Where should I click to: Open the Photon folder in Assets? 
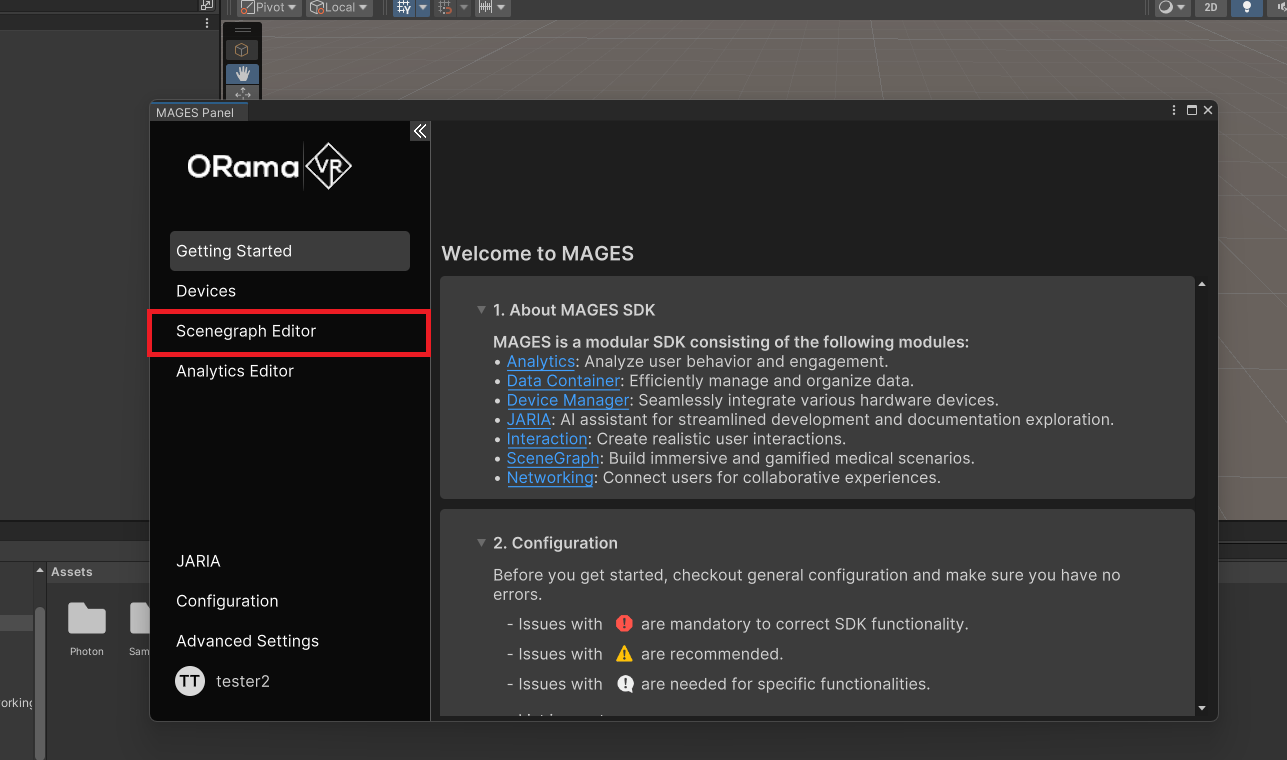(87, 628)
